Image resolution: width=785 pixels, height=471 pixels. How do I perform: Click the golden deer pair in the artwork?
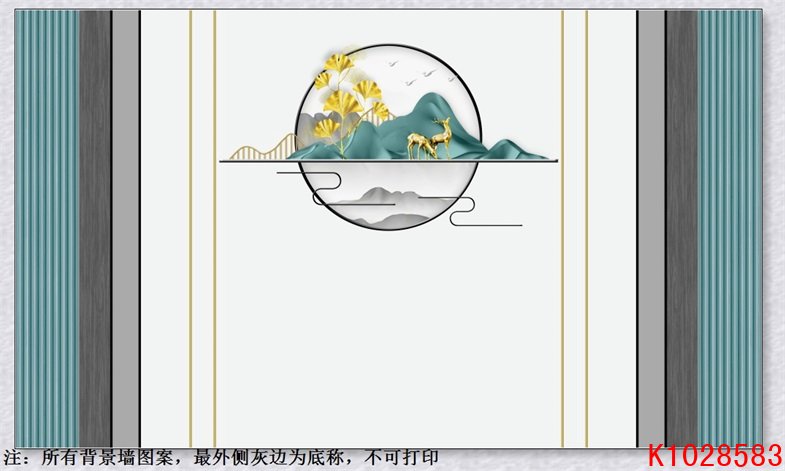coord(429,139)
